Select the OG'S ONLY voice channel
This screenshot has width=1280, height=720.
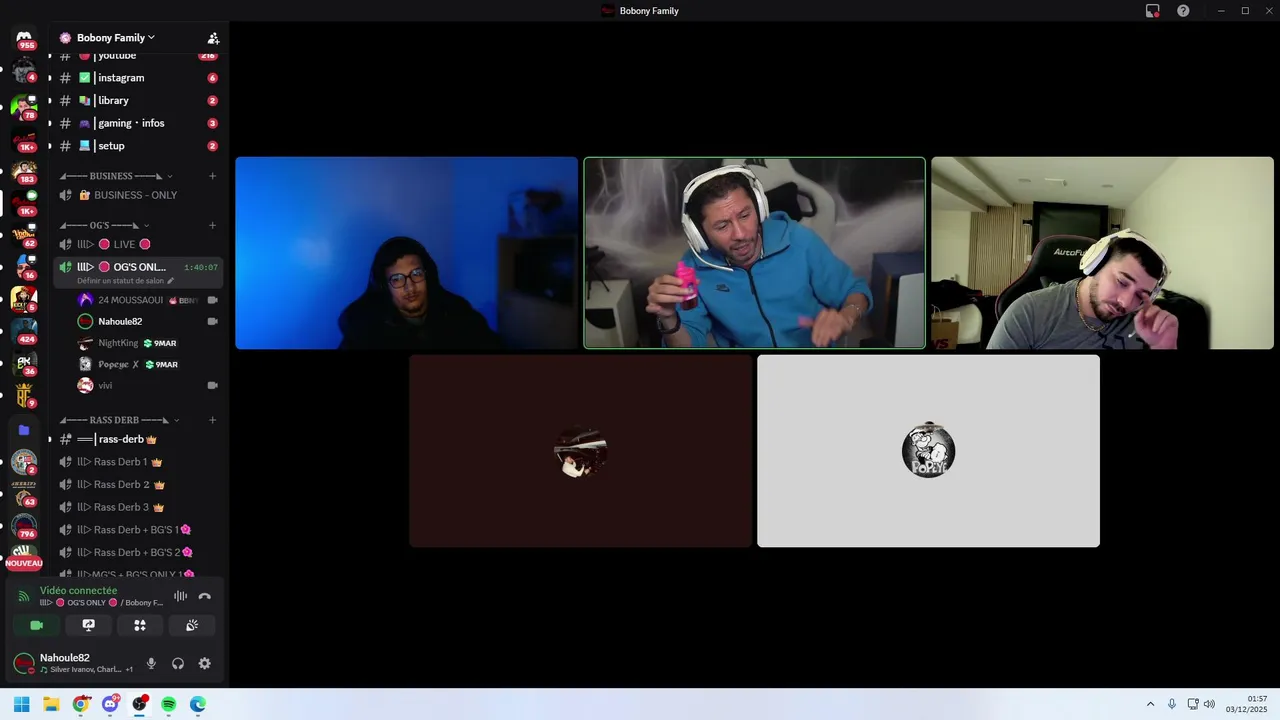click(138, 267)
